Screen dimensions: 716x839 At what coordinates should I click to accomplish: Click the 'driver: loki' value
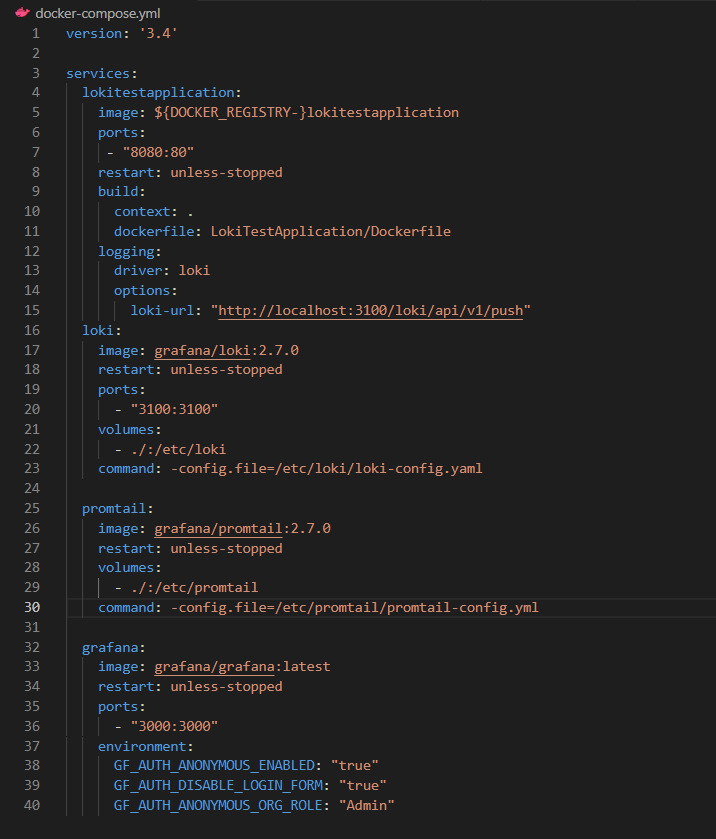tap(194, 271)
